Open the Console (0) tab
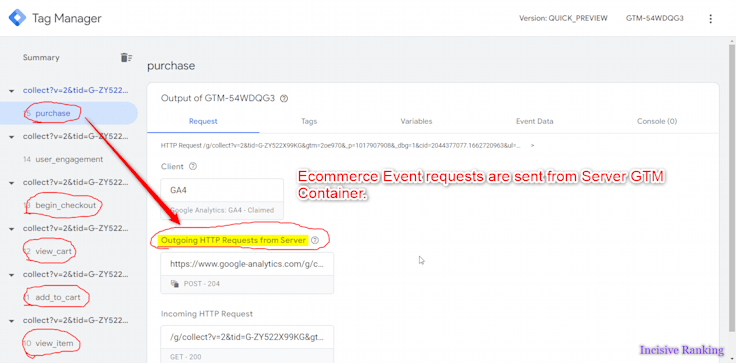Image resolution: width=736 pixels, height=363 pixels. coord(657,121)
